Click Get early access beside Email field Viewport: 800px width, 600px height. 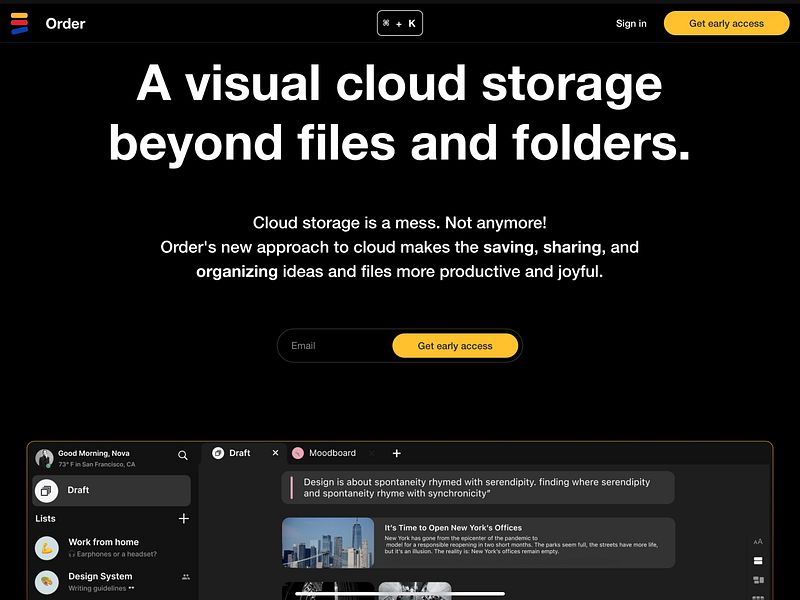(x=455, y=346)
